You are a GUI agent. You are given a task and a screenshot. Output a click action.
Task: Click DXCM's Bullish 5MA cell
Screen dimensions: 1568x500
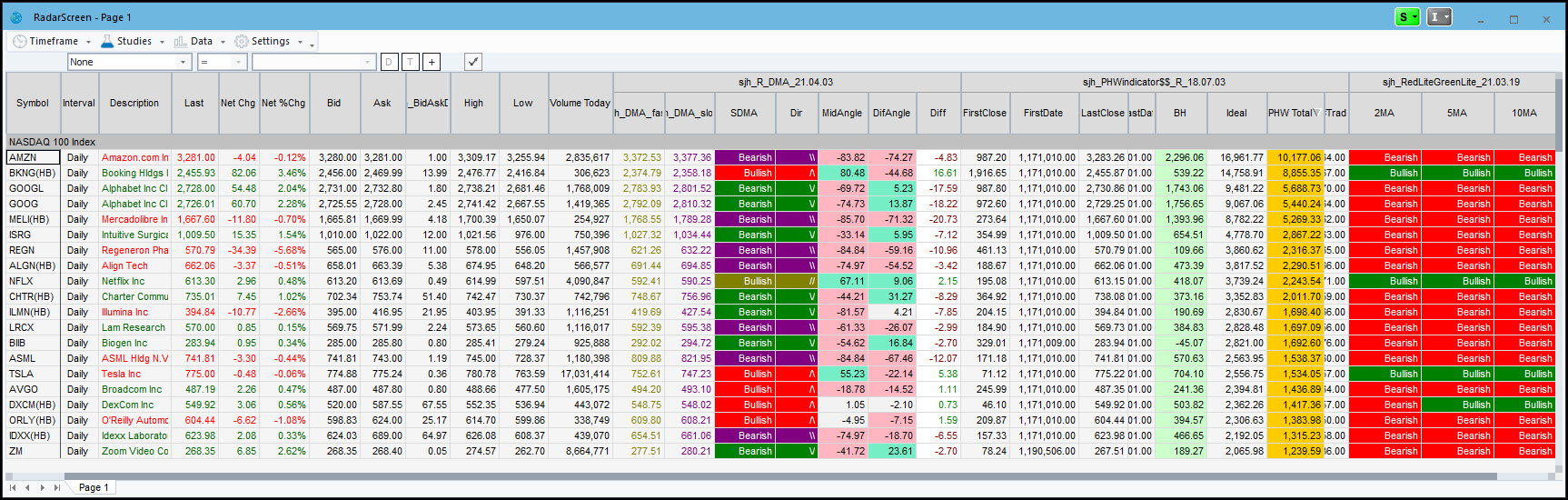(1458, 405)
